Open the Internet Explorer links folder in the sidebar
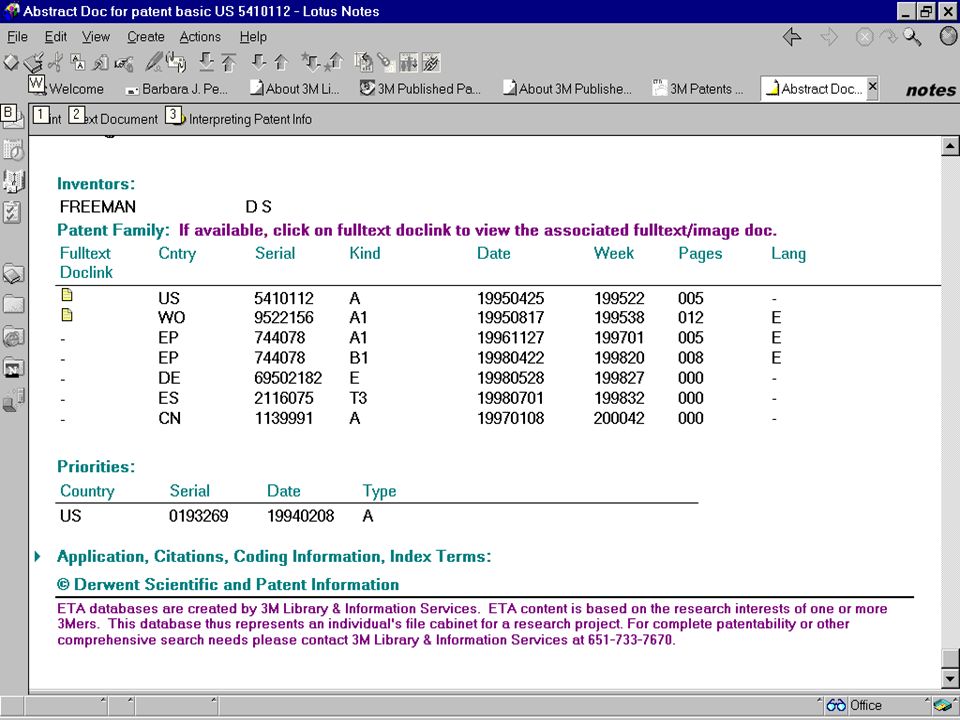960x720 pixels. tap(13, 336)
